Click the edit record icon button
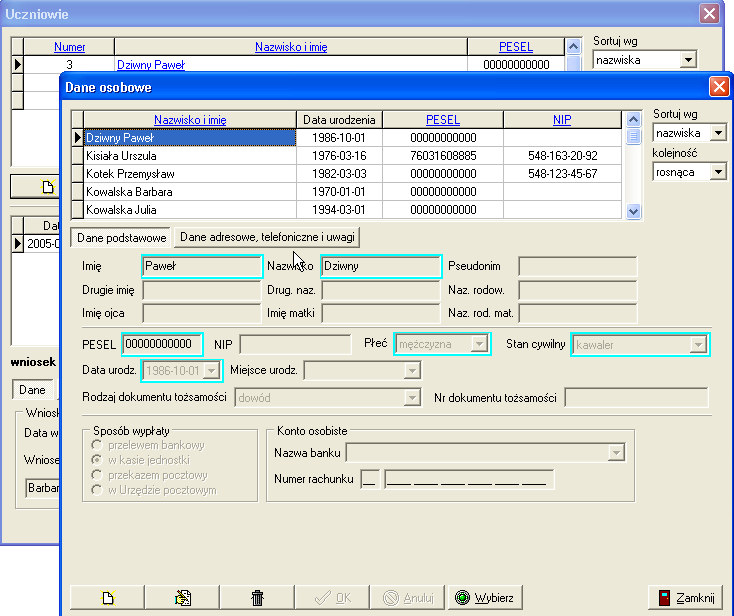734x616 pixels. coord(182,597)
